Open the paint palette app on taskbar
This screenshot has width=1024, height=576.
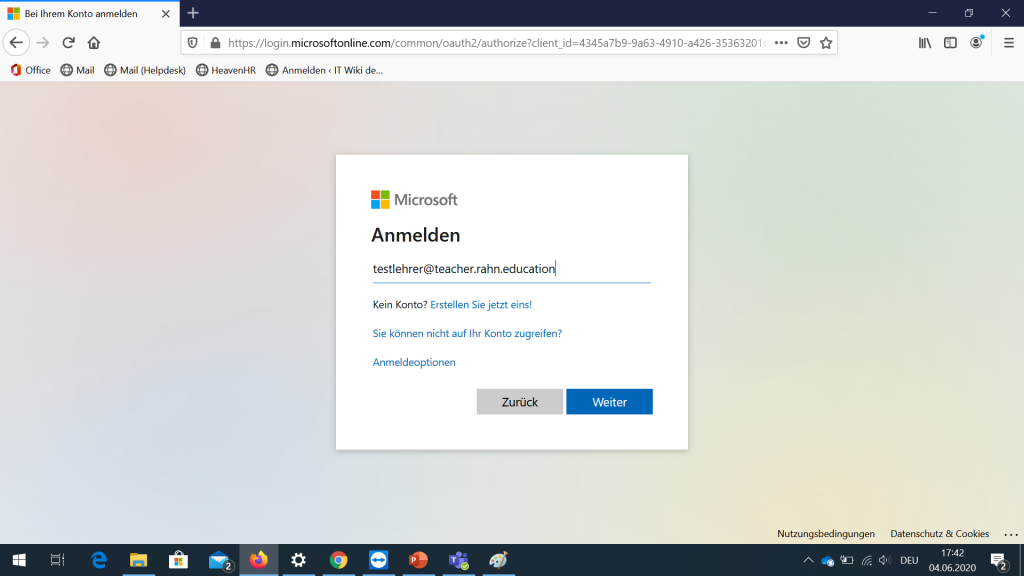pos(498,560)
